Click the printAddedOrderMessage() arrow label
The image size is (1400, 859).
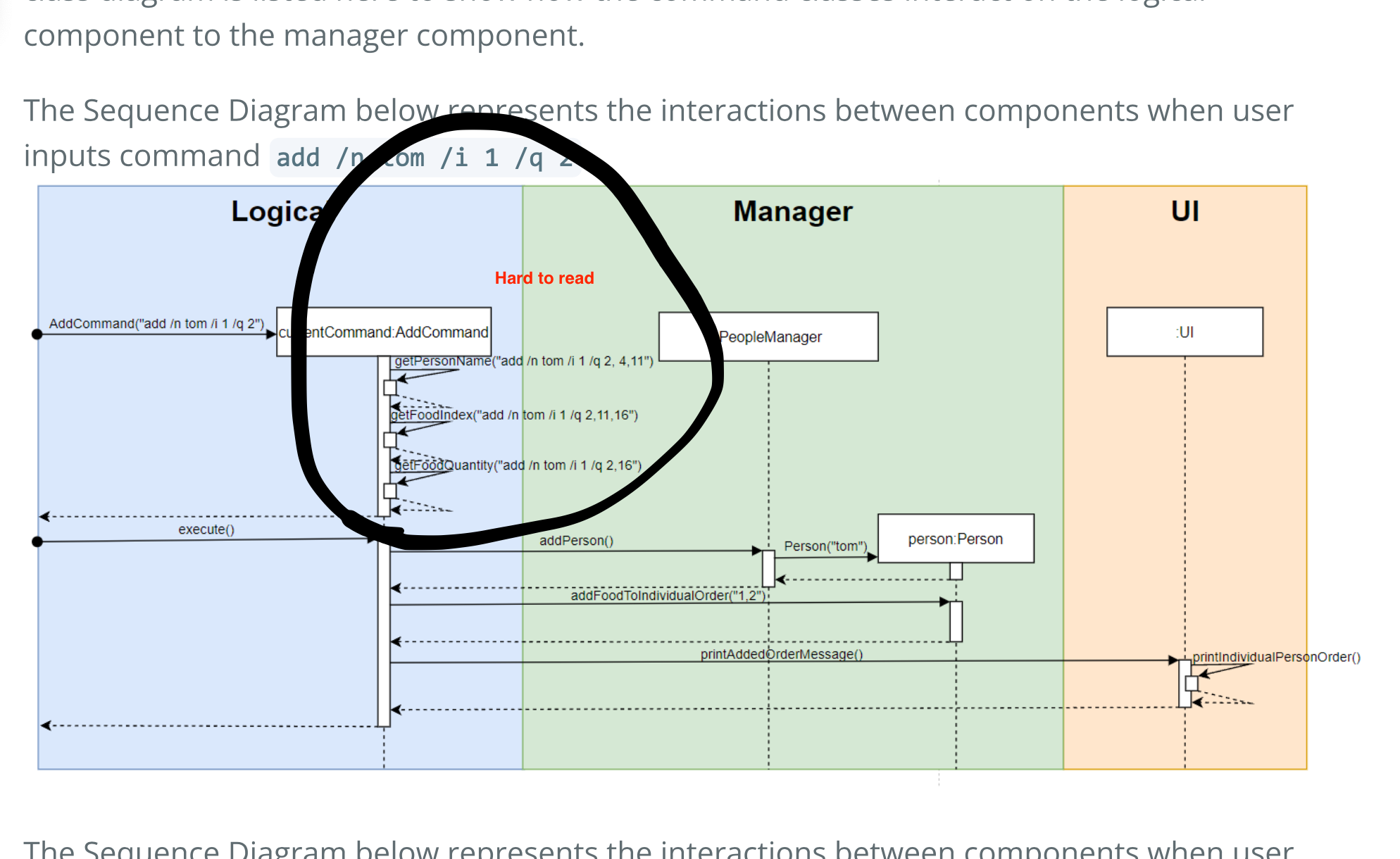pos(781,654)
